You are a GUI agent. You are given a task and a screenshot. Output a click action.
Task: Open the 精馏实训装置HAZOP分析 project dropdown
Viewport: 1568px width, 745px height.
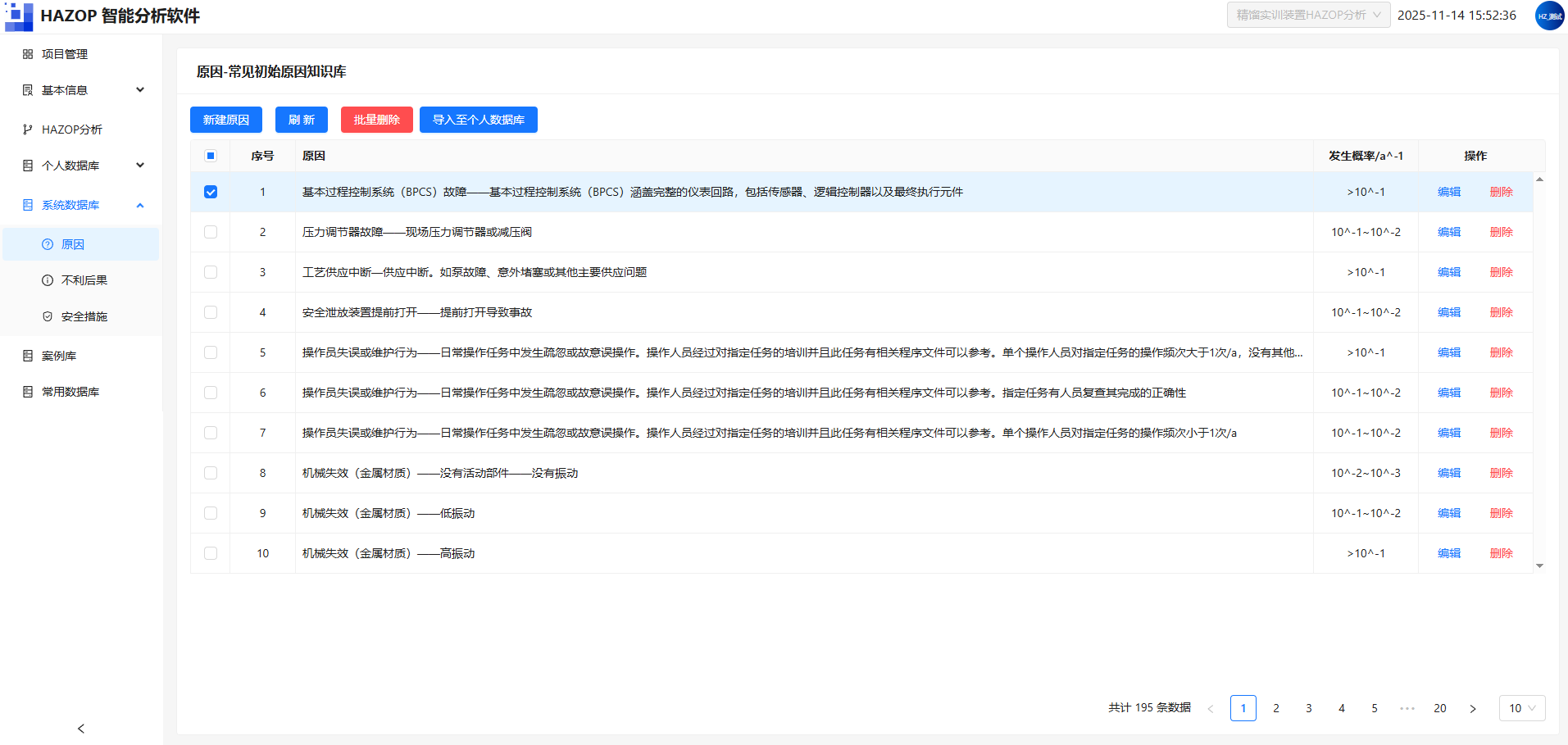click(x=1308, y=15)
